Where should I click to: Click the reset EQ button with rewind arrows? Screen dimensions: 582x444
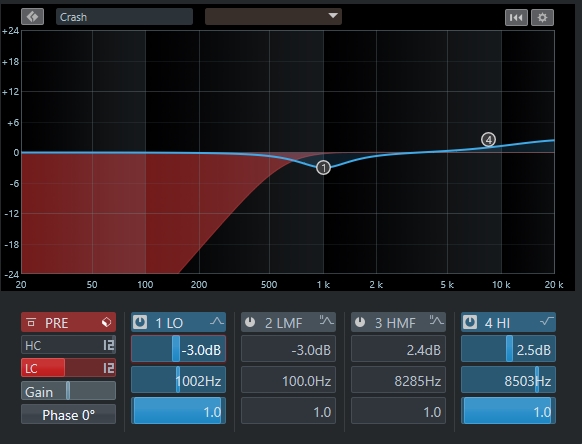516,17
